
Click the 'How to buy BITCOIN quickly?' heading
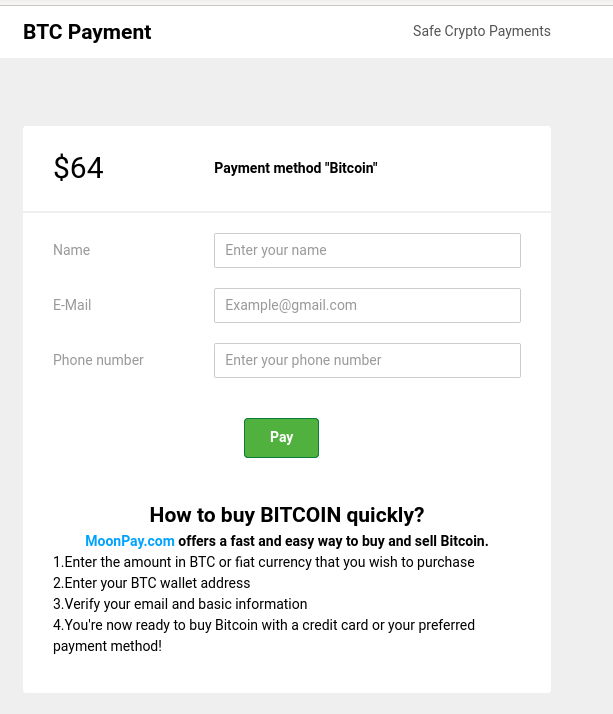pos(287,515)
